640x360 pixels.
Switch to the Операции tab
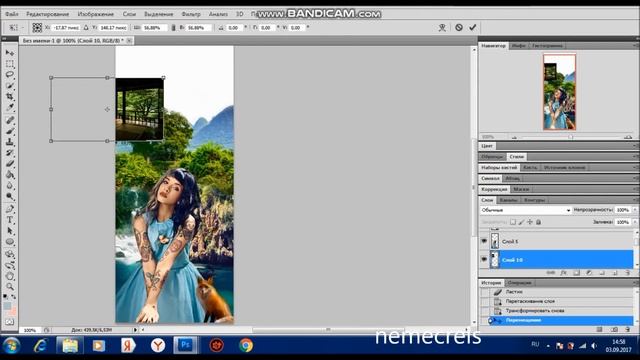coord(519,283)
